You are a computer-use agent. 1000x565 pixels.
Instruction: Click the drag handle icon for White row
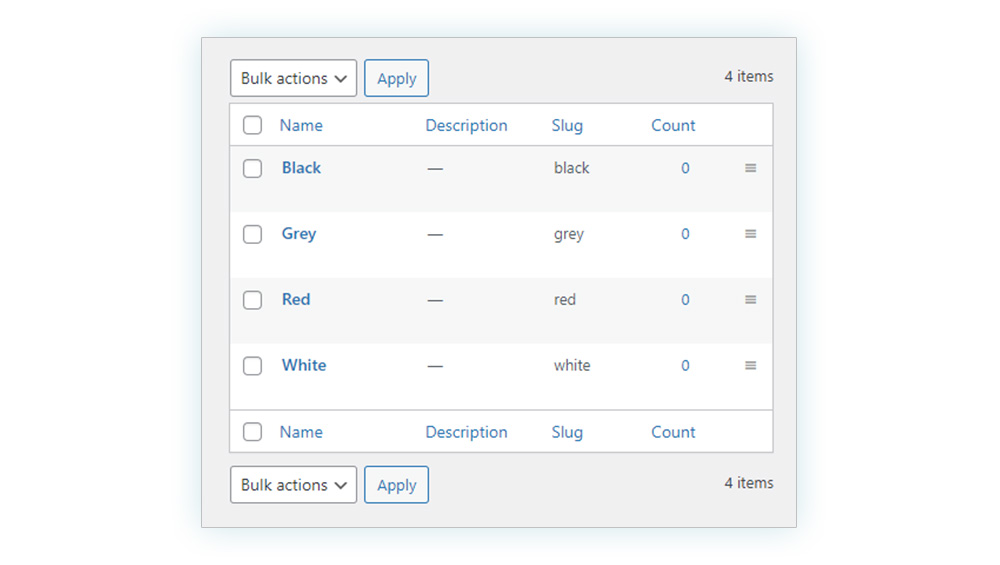point(750,365)
